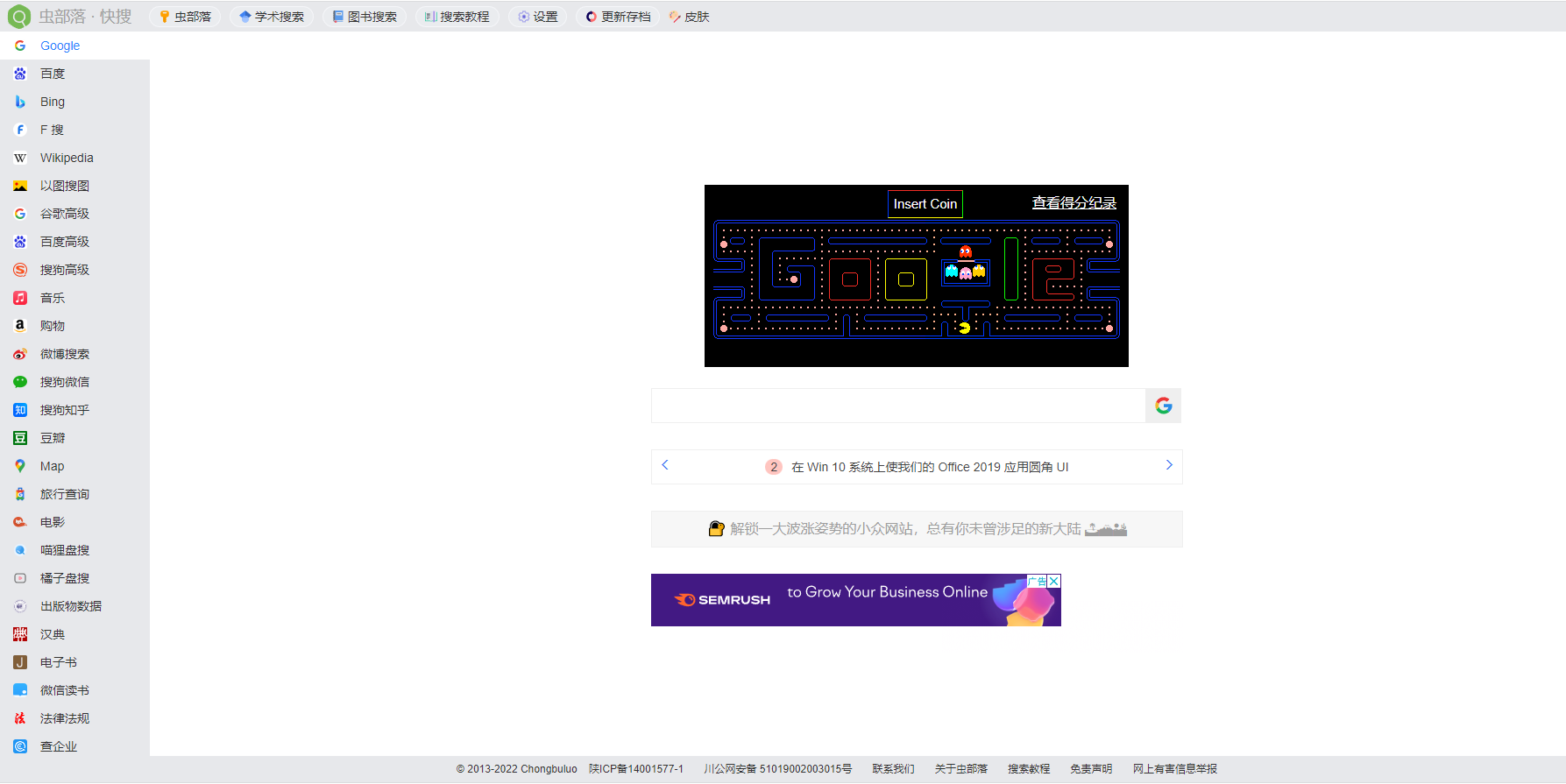Click the Google search submit button
The width and height of the screenshot is (1566, 784).
(1164, 406)
